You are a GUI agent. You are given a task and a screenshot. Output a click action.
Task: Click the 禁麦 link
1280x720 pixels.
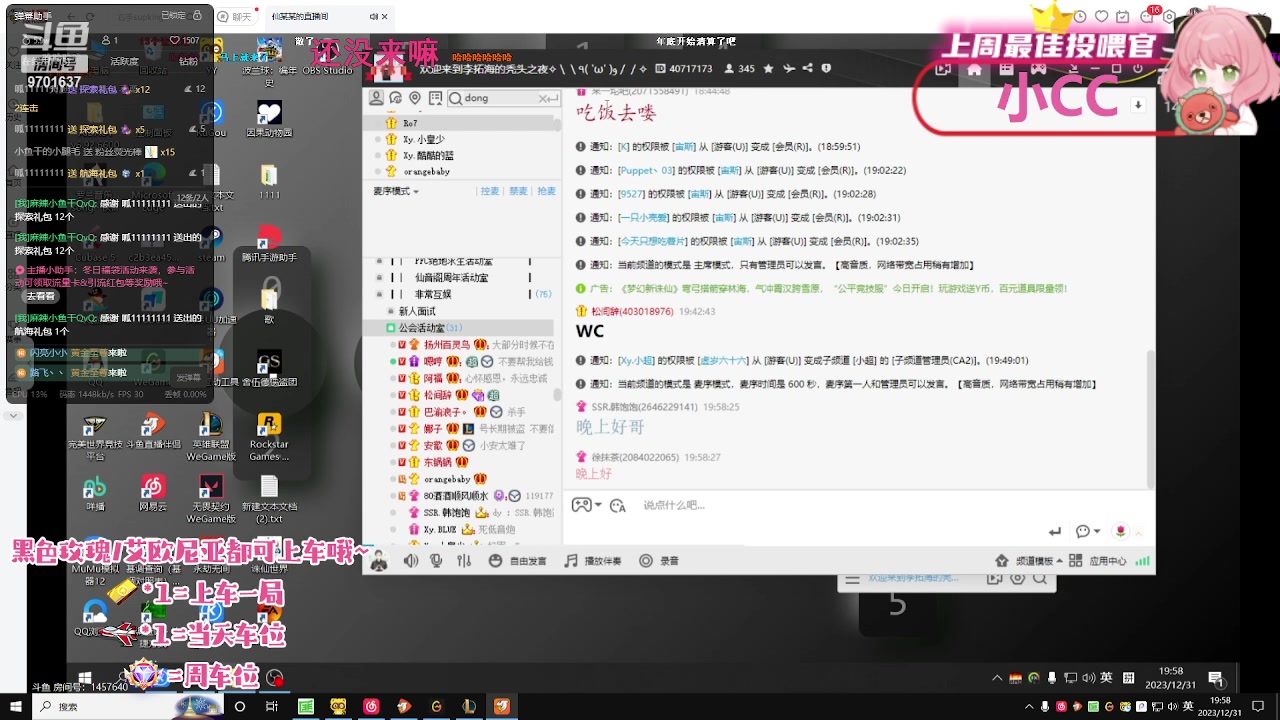(x=518, y=191)
